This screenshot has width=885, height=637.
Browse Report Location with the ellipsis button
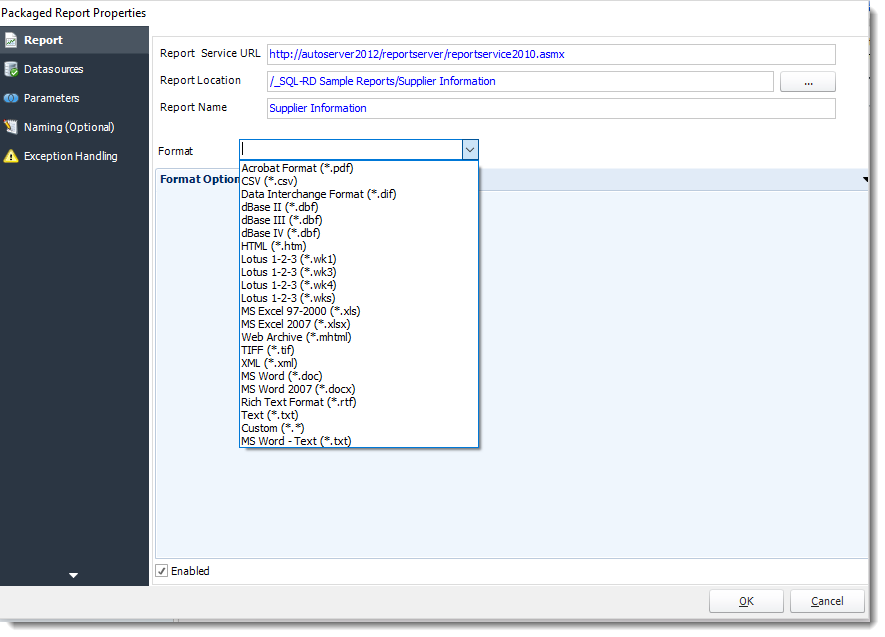pos(807,81)
